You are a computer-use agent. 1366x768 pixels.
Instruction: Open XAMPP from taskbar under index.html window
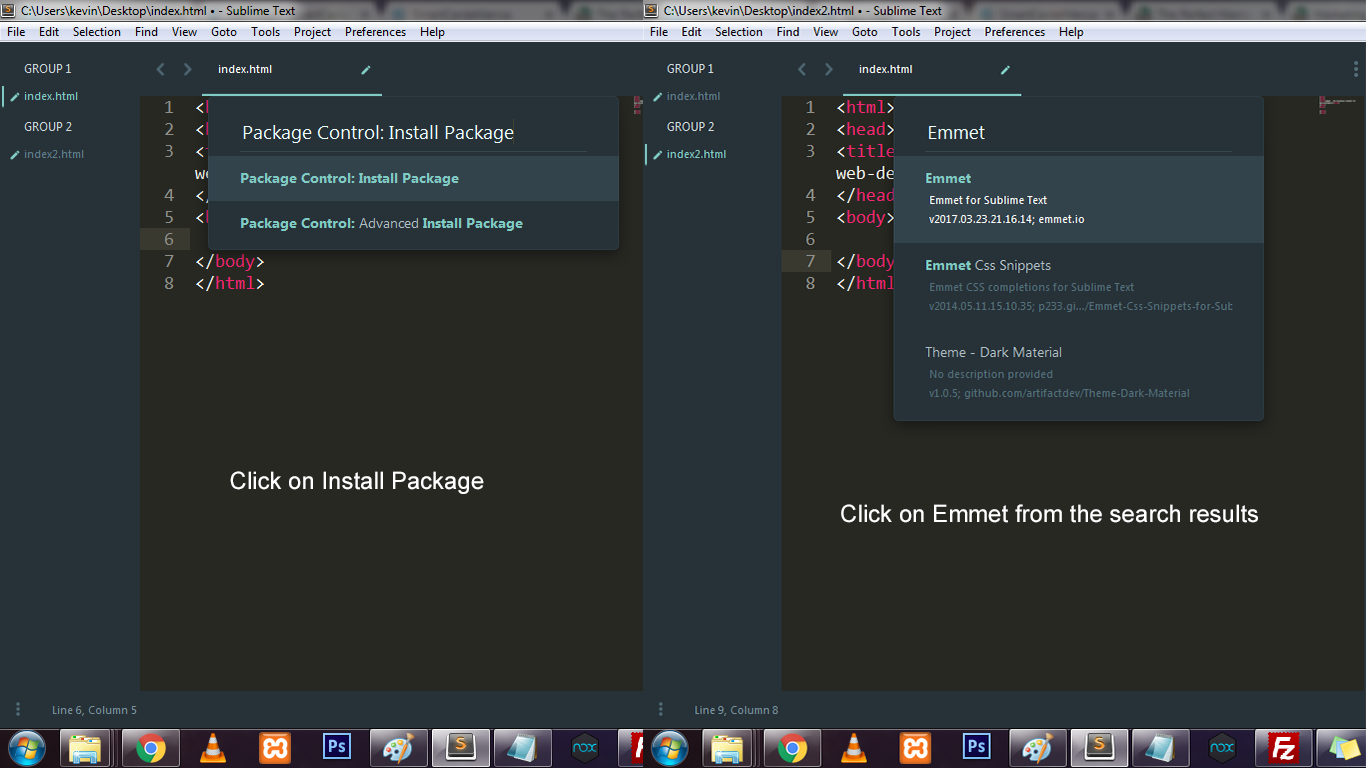pyautogui.click(x=275, y=747)
